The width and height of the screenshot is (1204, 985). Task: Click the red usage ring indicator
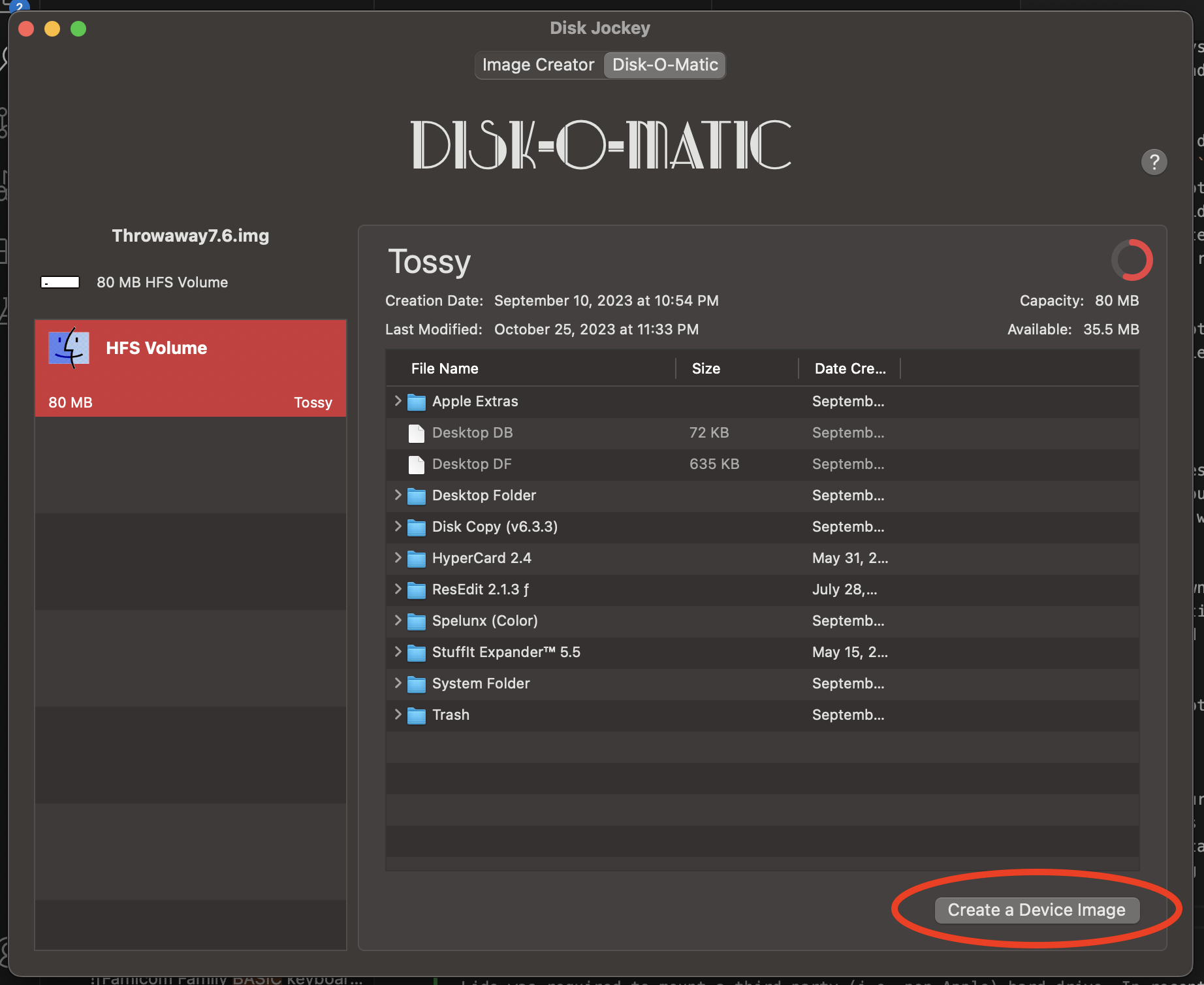click(x=1132, y=260)
